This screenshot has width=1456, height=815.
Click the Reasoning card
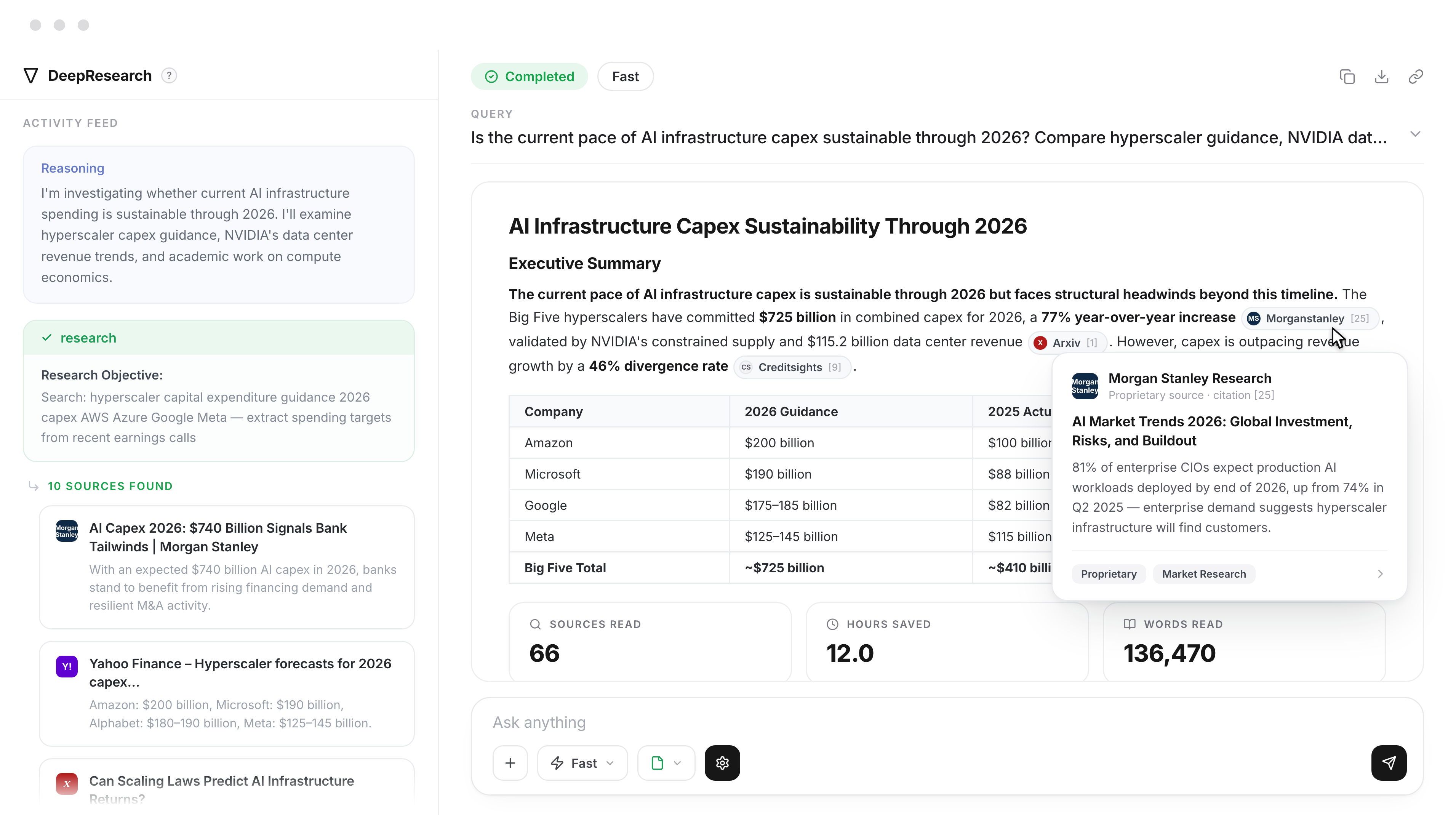coord(219,224)
